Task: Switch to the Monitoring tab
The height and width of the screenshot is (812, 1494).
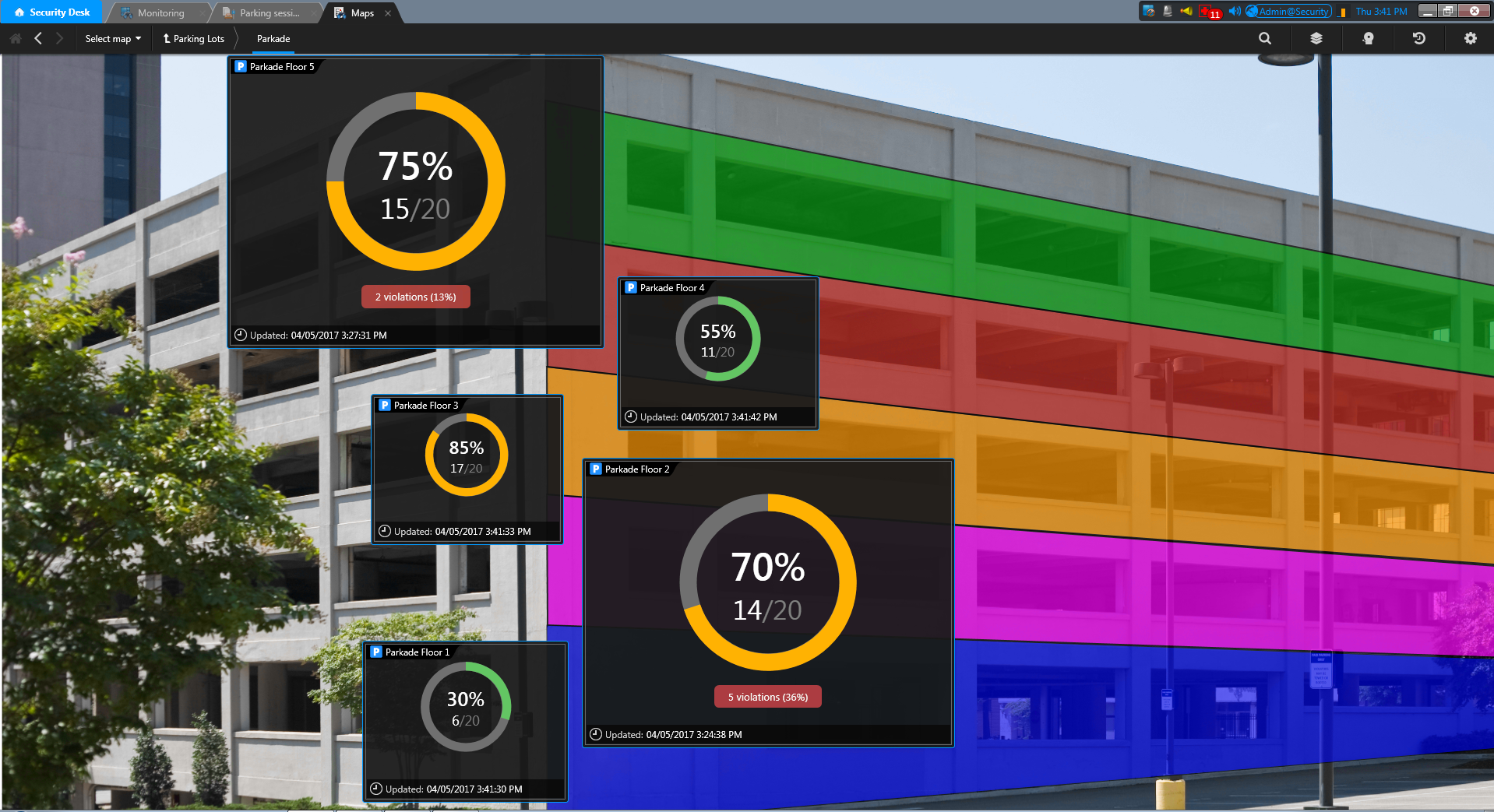Action: pyautogui.click(x=160, y=13)
